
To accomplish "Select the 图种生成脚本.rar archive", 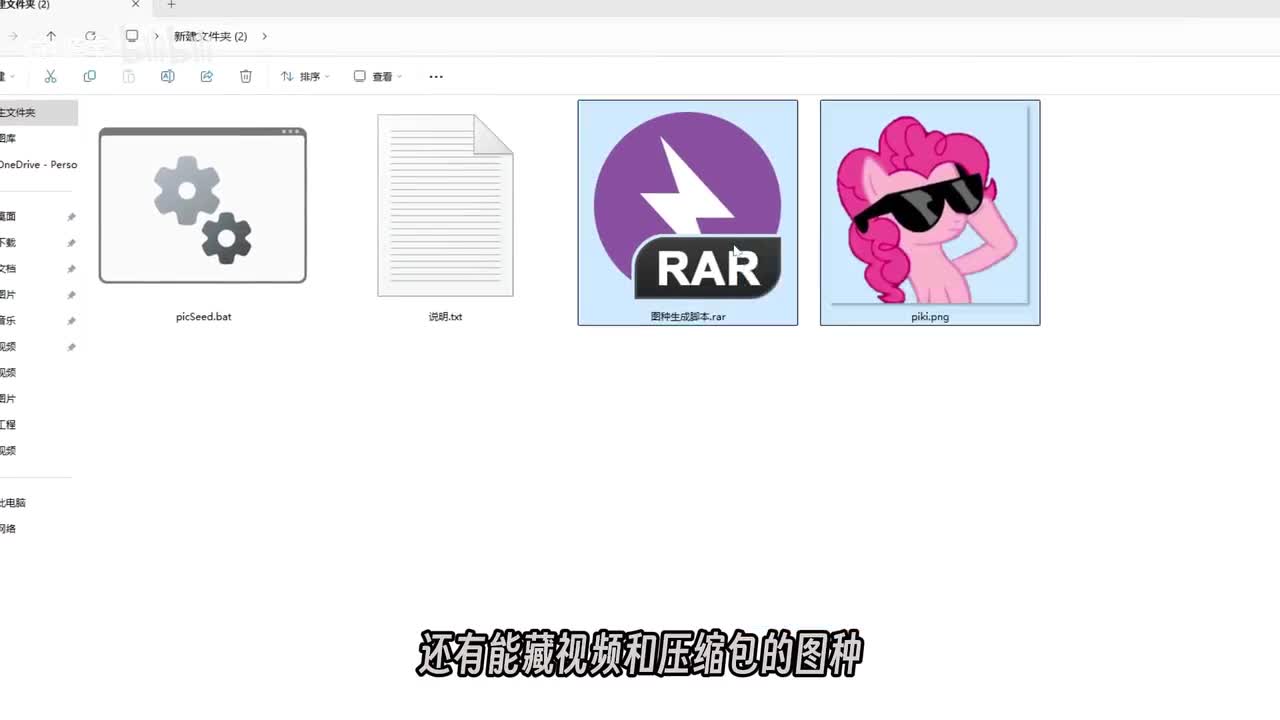I will (688, 210).
